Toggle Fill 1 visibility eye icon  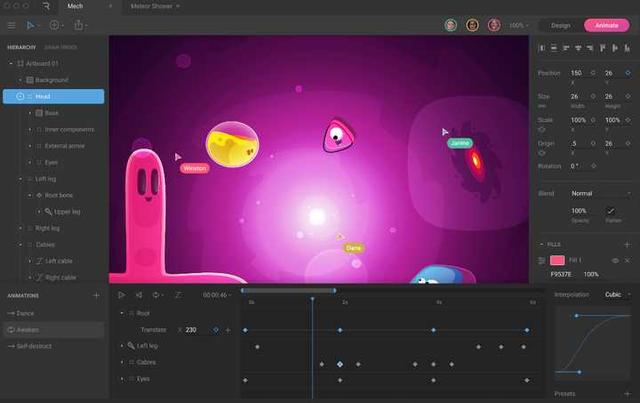[615, 261]
